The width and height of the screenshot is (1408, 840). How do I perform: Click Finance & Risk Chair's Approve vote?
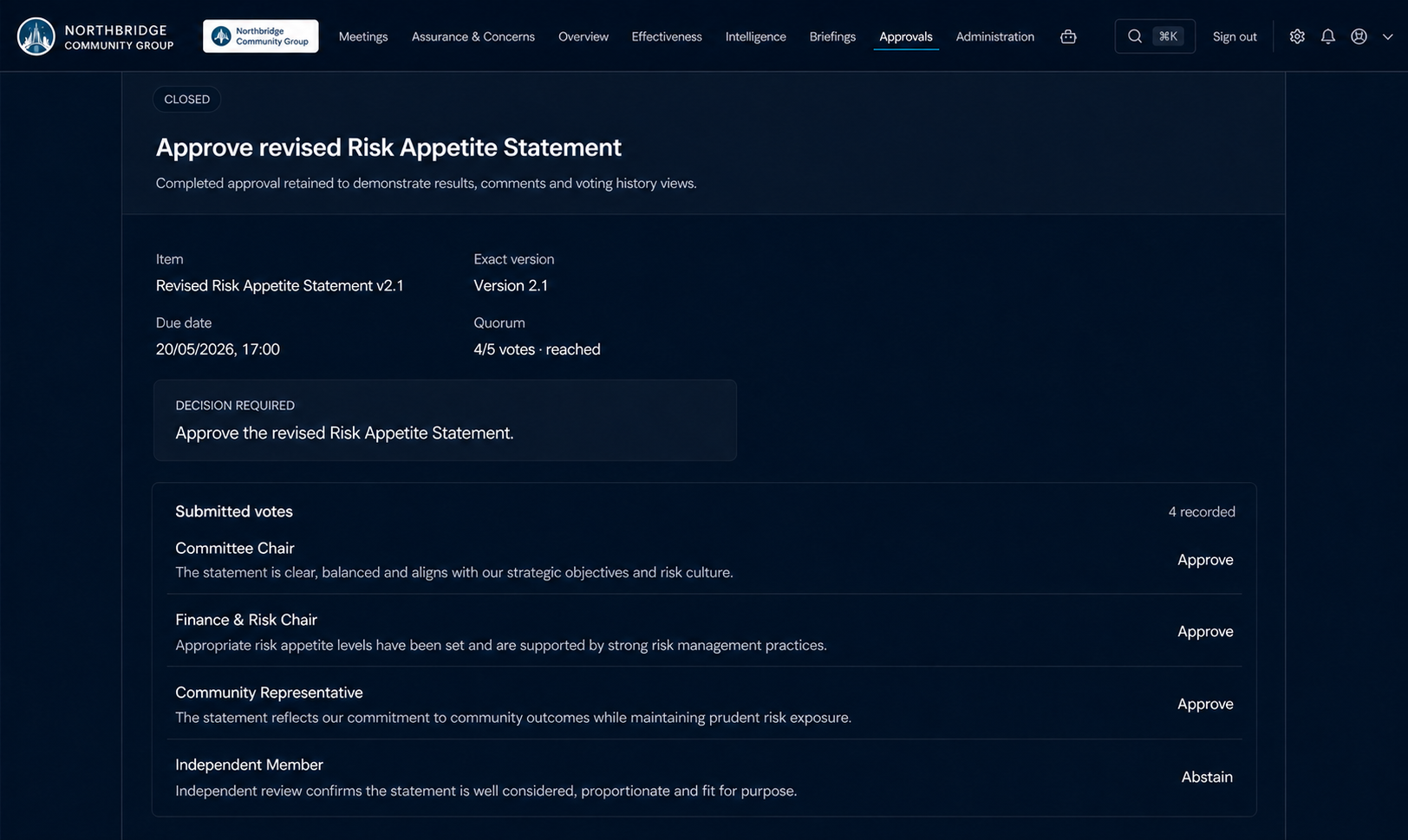coord(1205,632)
